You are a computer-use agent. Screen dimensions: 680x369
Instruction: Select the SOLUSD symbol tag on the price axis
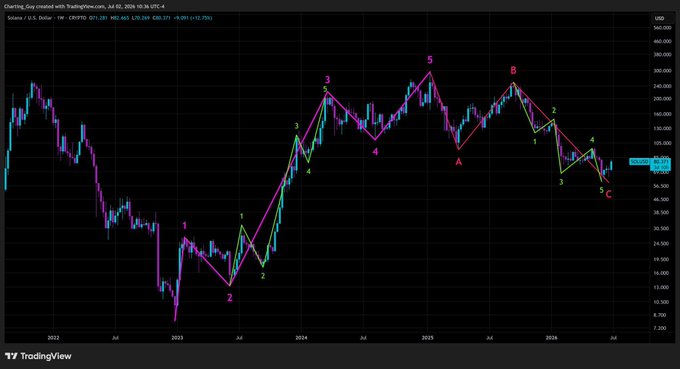click(639, 162)
